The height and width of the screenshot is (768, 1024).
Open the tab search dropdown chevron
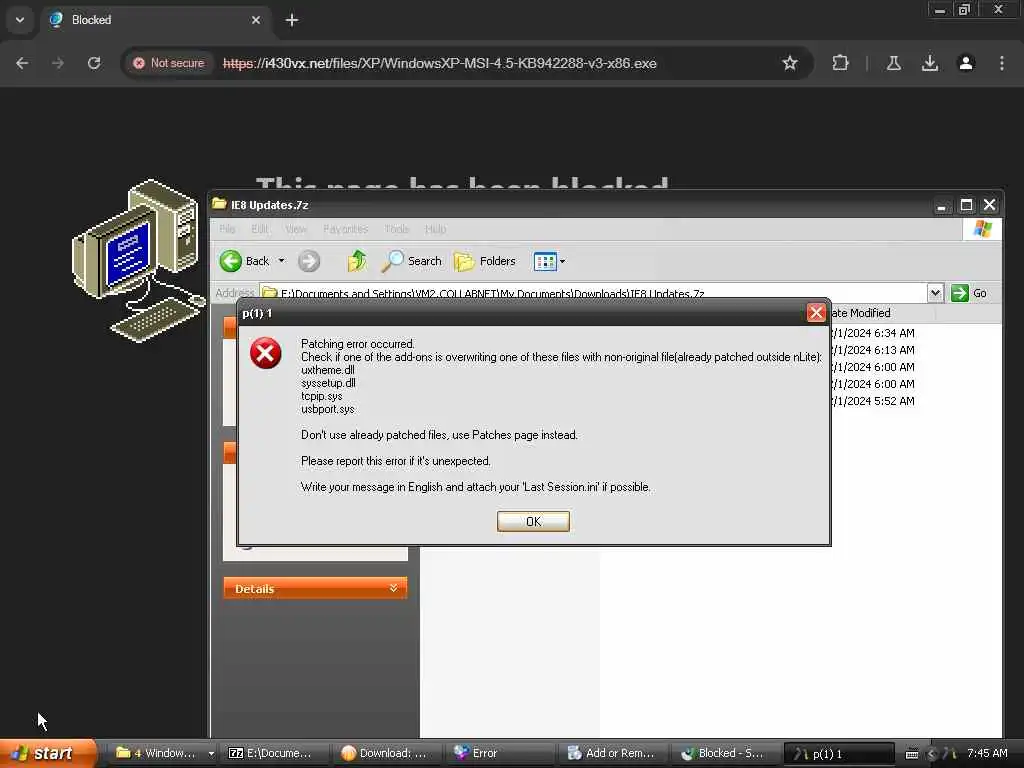click(x=20, y=20)
